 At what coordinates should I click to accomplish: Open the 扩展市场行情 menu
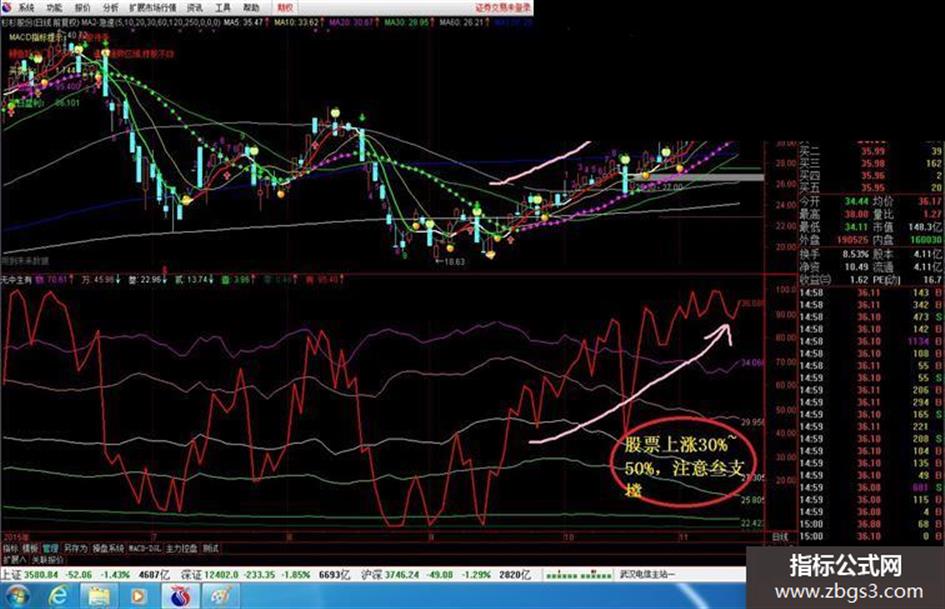tap(153, 8)
